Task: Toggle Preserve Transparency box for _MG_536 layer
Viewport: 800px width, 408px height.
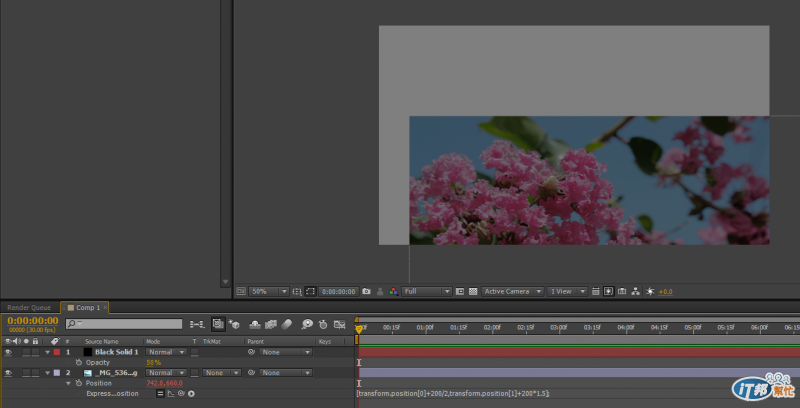Action: tap(195, 373)
